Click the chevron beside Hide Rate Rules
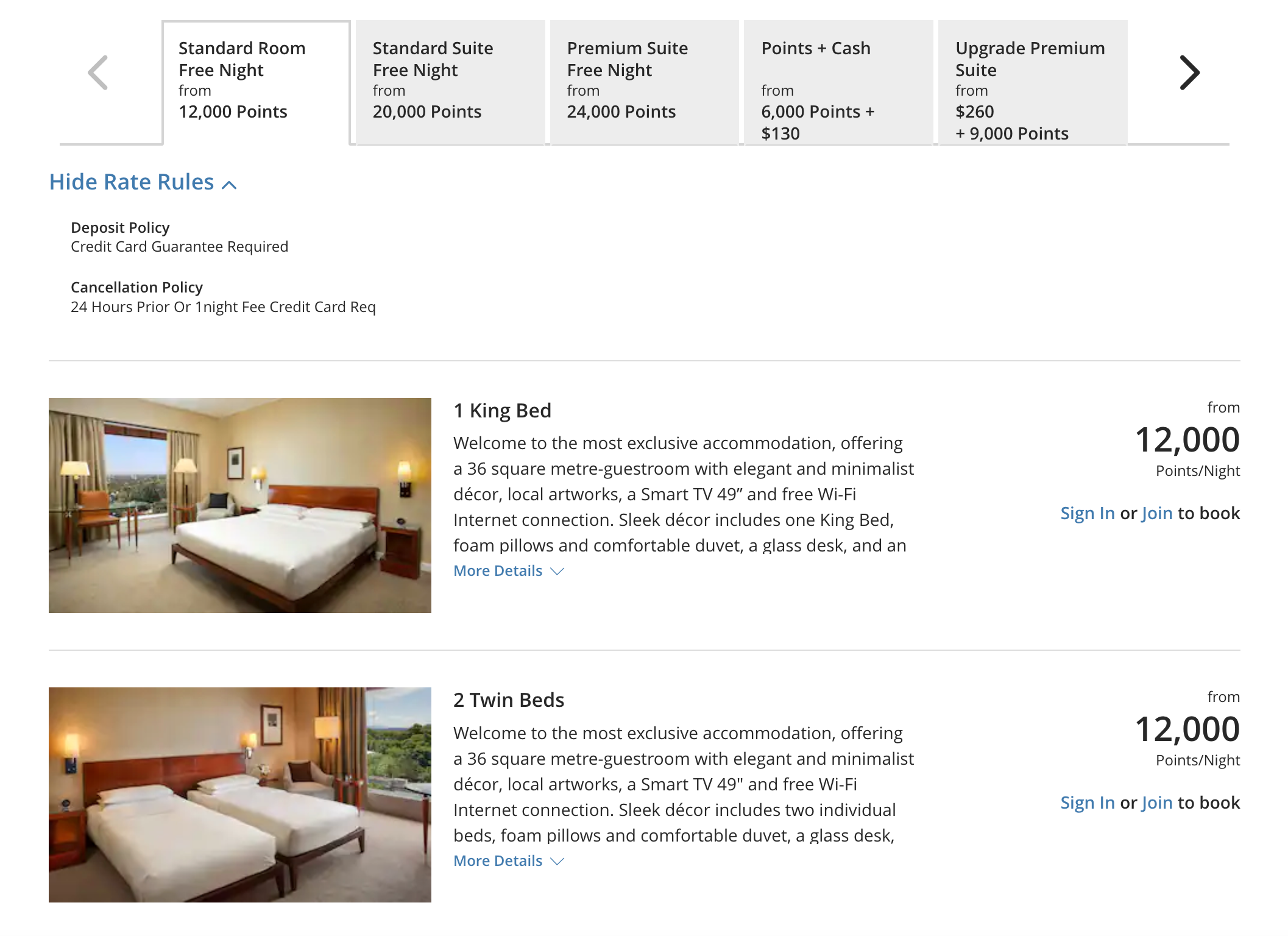 229,185
